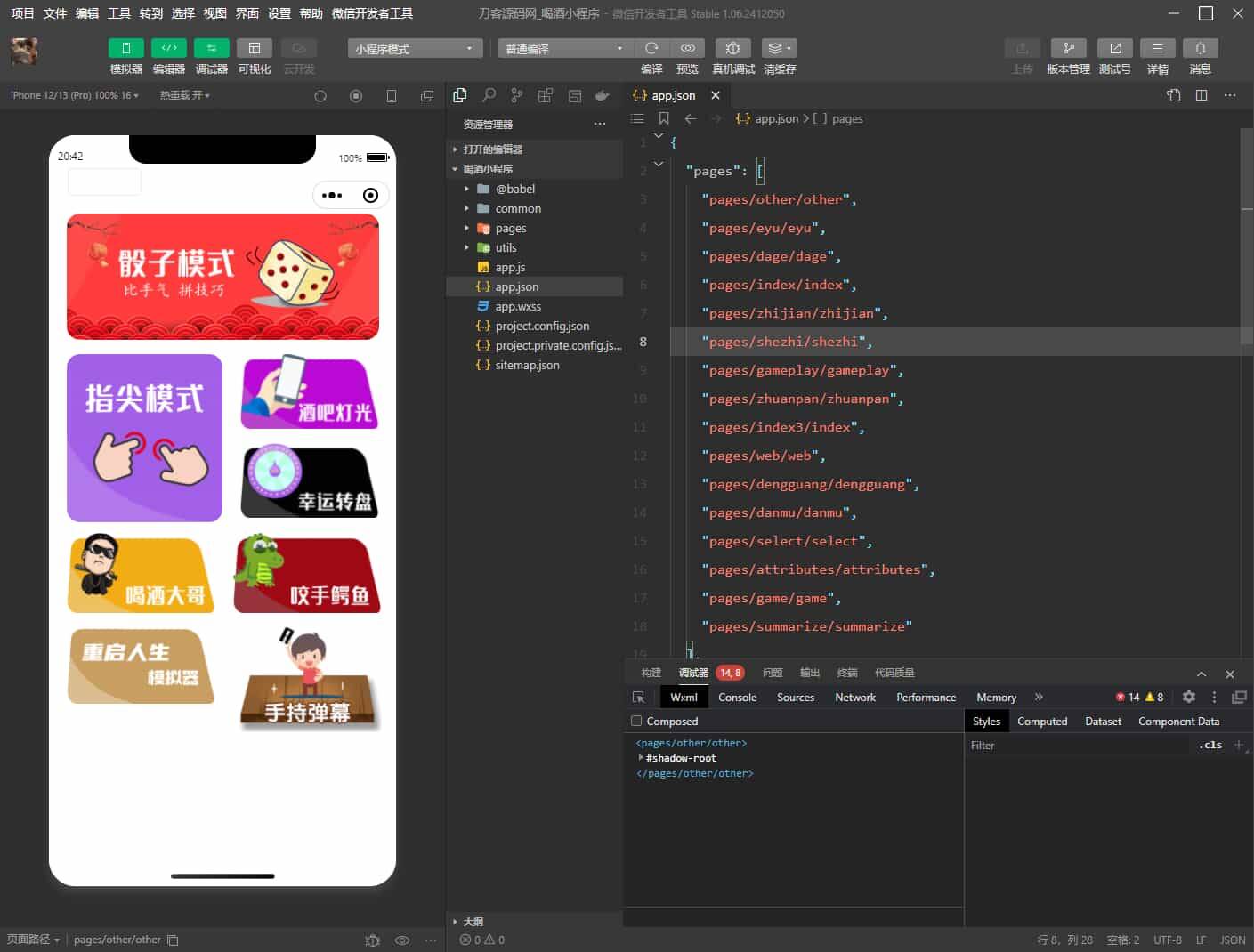Open the 工具 menu in menu bar
1254x952 pixels.
click(119, 13)
